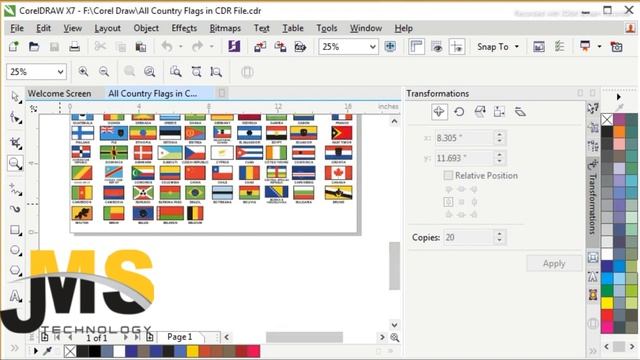The height and width of the screenshot is (360, 640).
Task: Adjust the y position spinner arrows
Action: [500, 158]
